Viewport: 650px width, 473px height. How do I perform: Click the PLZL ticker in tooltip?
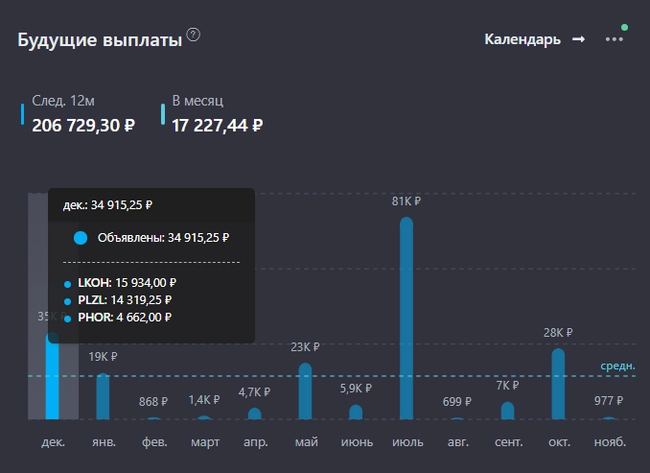(92, 300)
